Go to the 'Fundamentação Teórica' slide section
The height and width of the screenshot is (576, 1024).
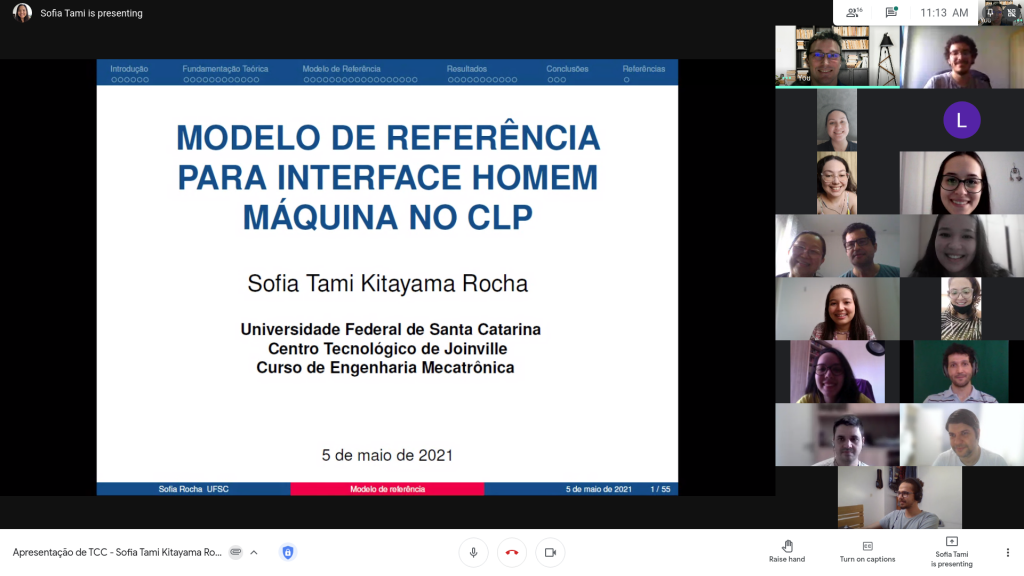point(225,69)
